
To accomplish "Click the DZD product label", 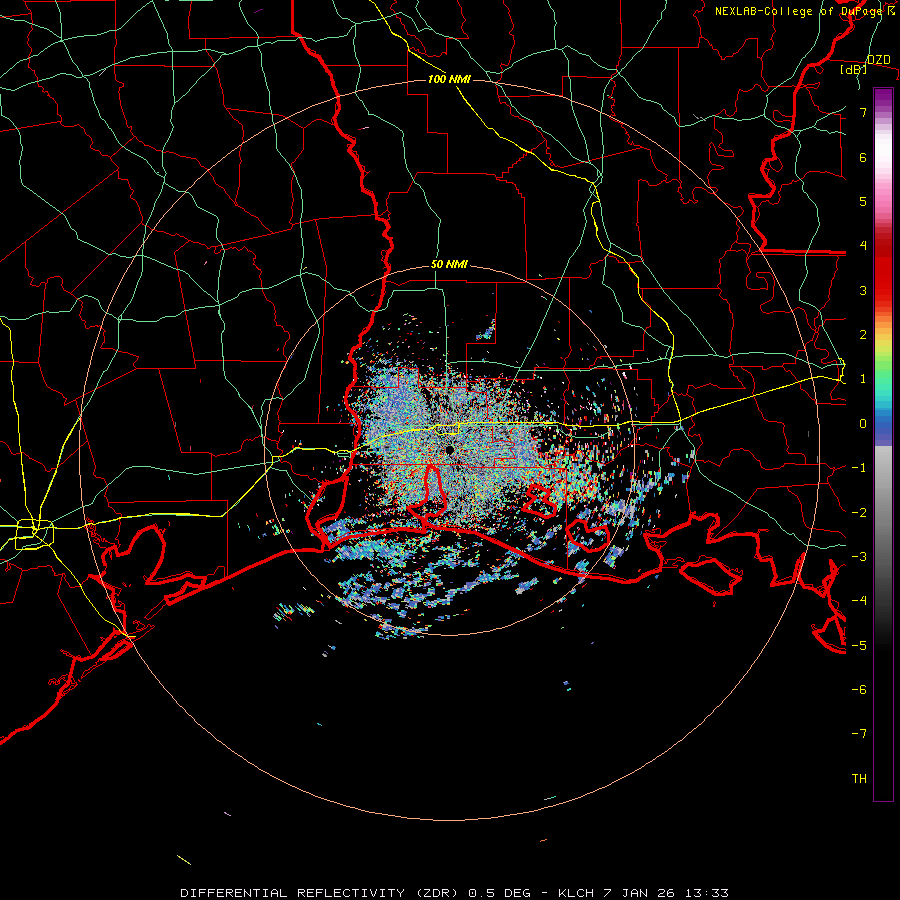I will 878,60.
